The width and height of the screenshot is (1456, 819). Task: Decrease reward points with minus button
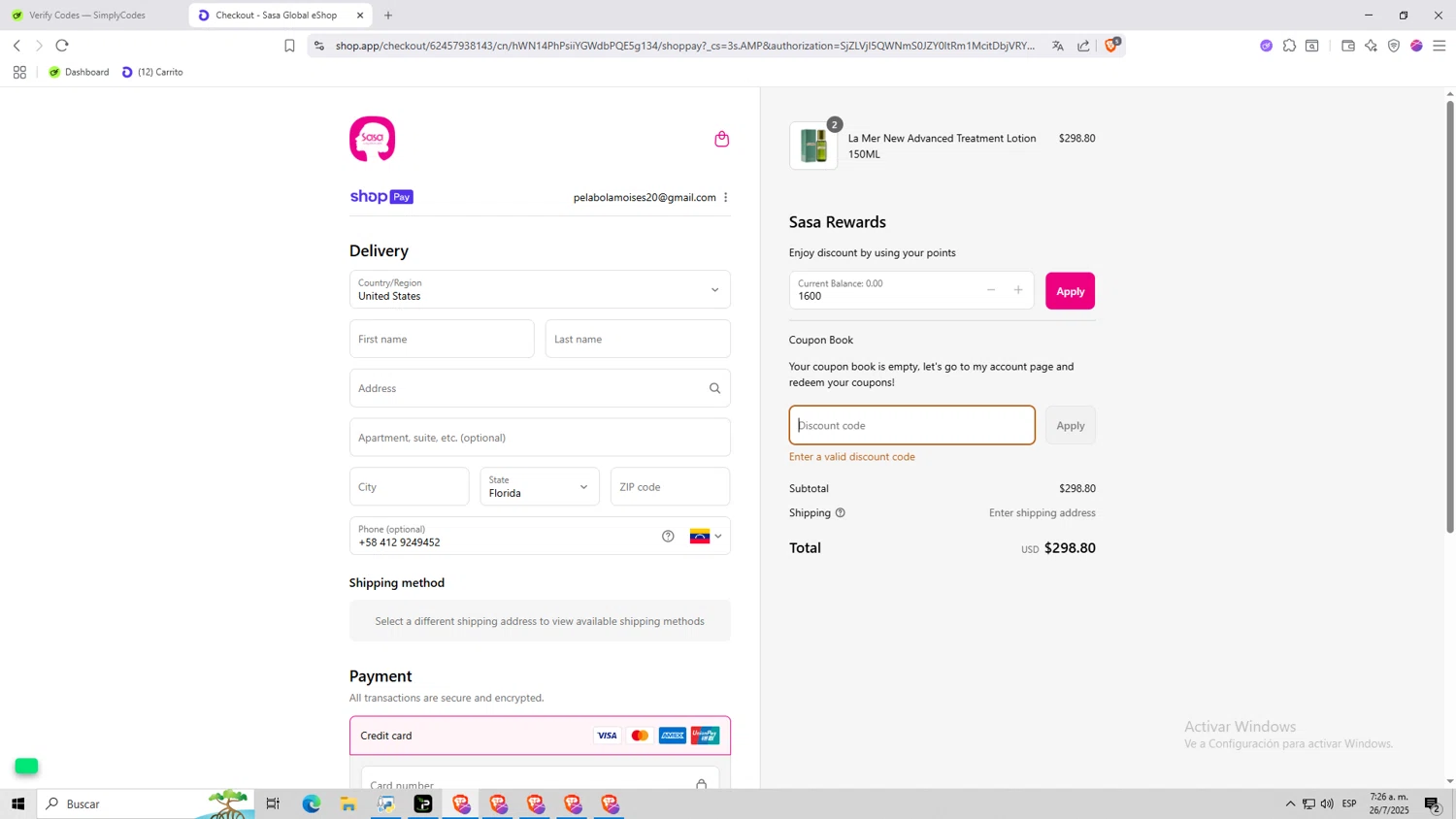[x=991, y=290]
